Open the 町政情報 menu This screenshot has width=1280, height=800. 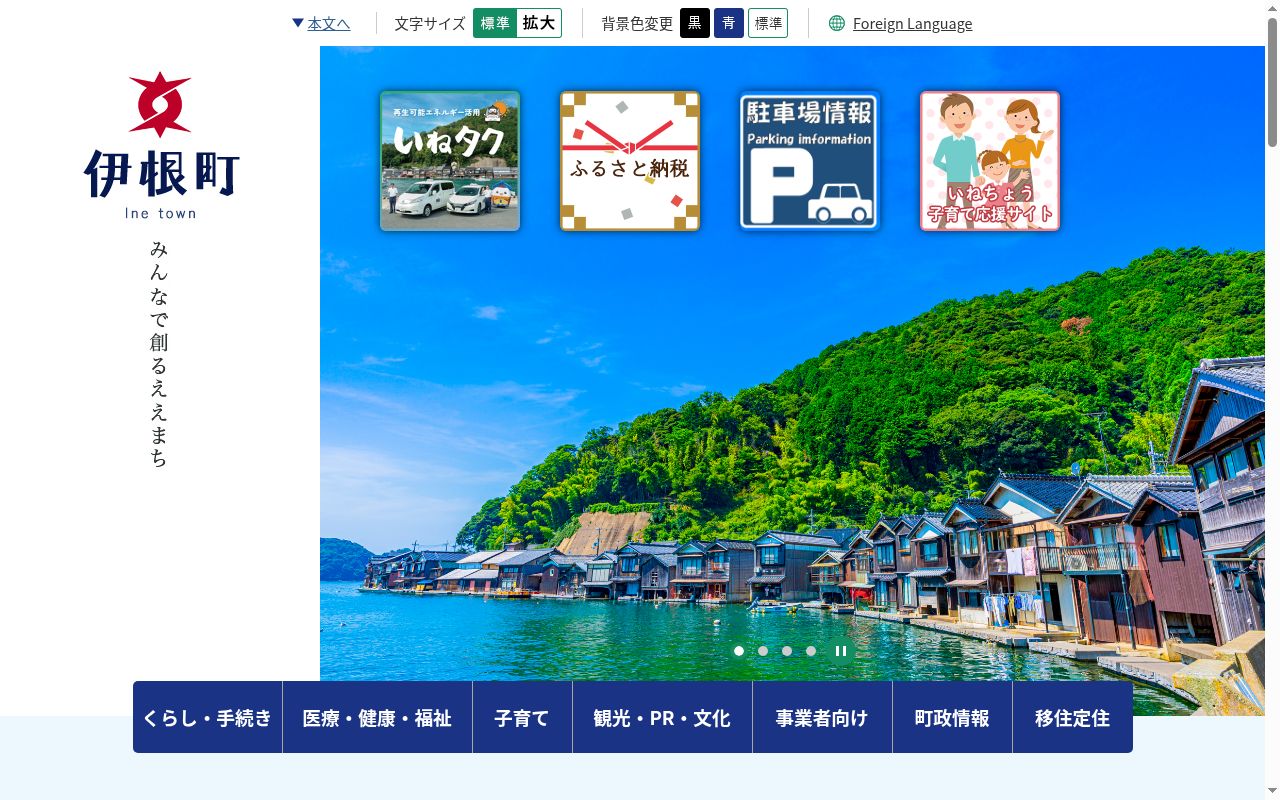[953, 717]
